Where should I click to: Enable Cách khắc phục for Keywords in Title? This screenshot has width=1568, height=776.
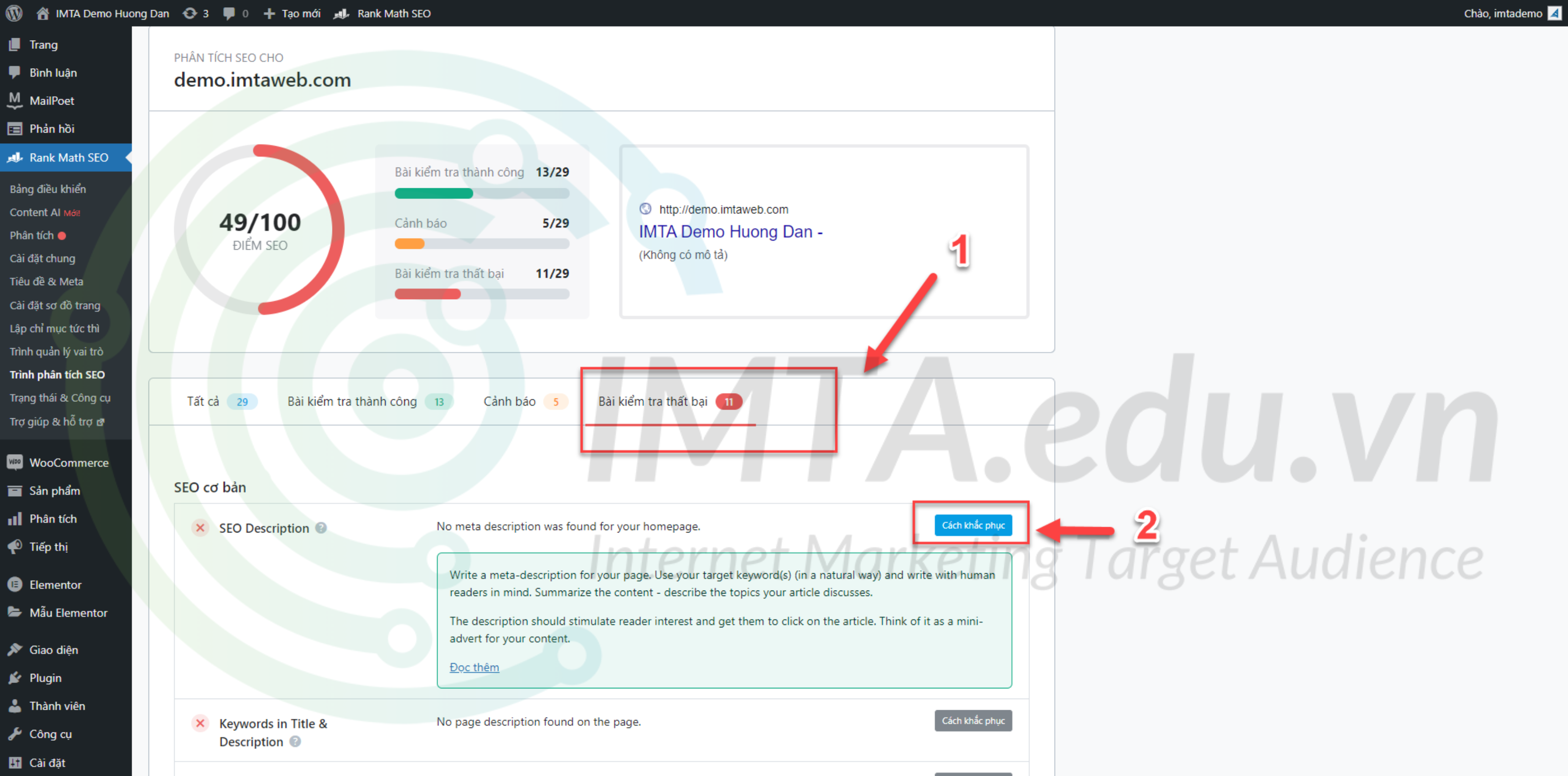974,720
